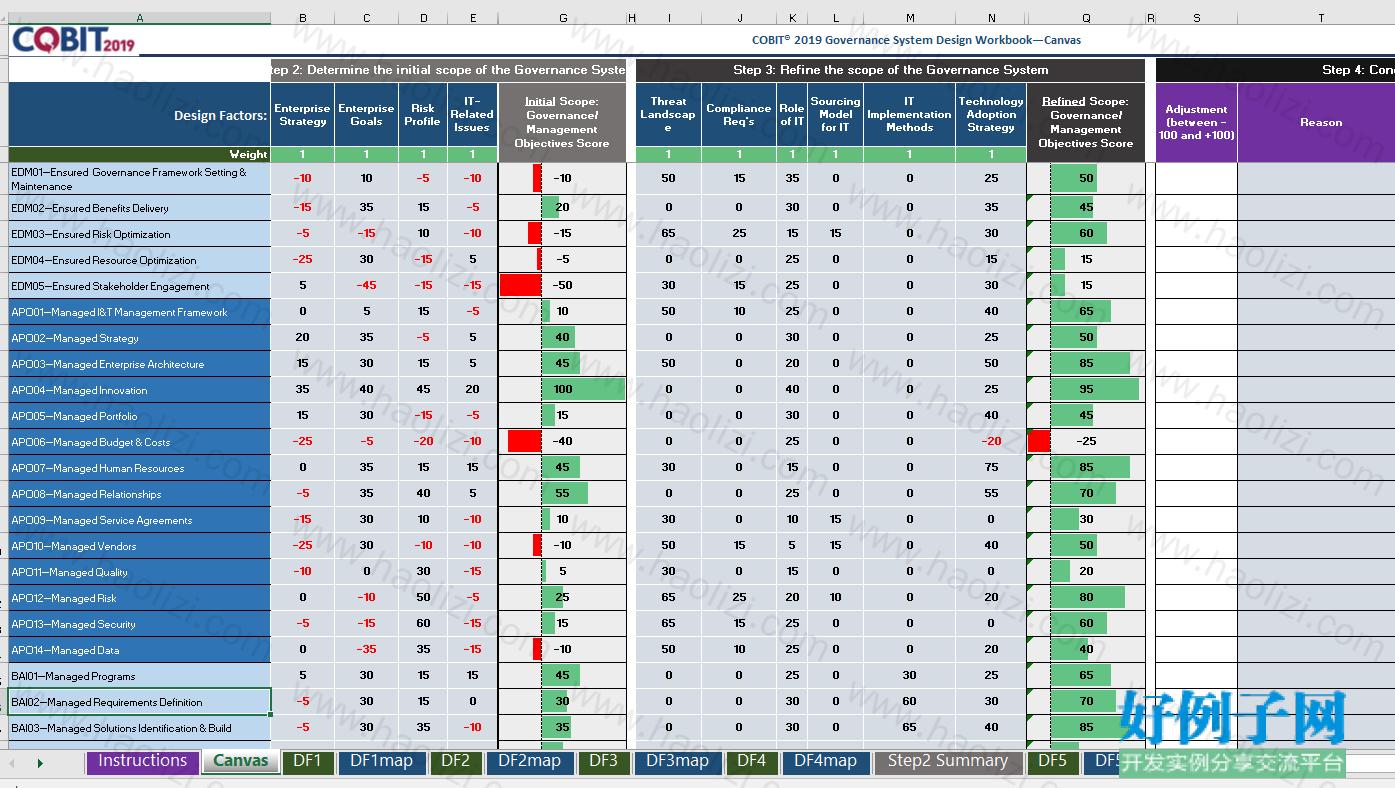Click EDM05 initial scope score -50

[x=562, y=286]
